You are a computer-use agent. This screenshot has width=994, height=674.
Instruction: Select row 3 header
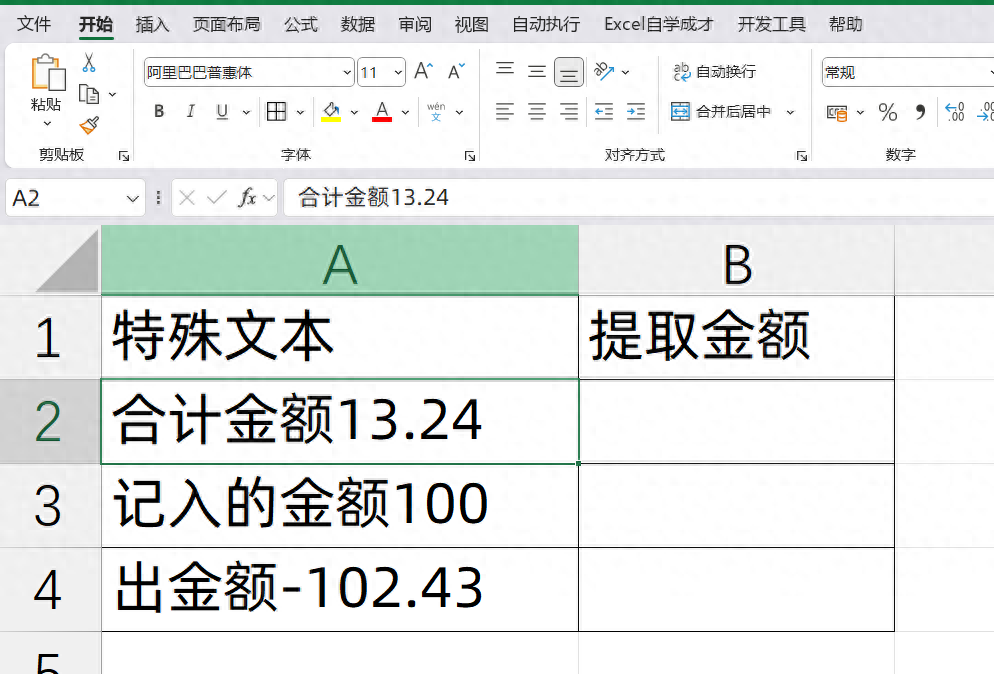pyautogui.click(x=50, y=505)
